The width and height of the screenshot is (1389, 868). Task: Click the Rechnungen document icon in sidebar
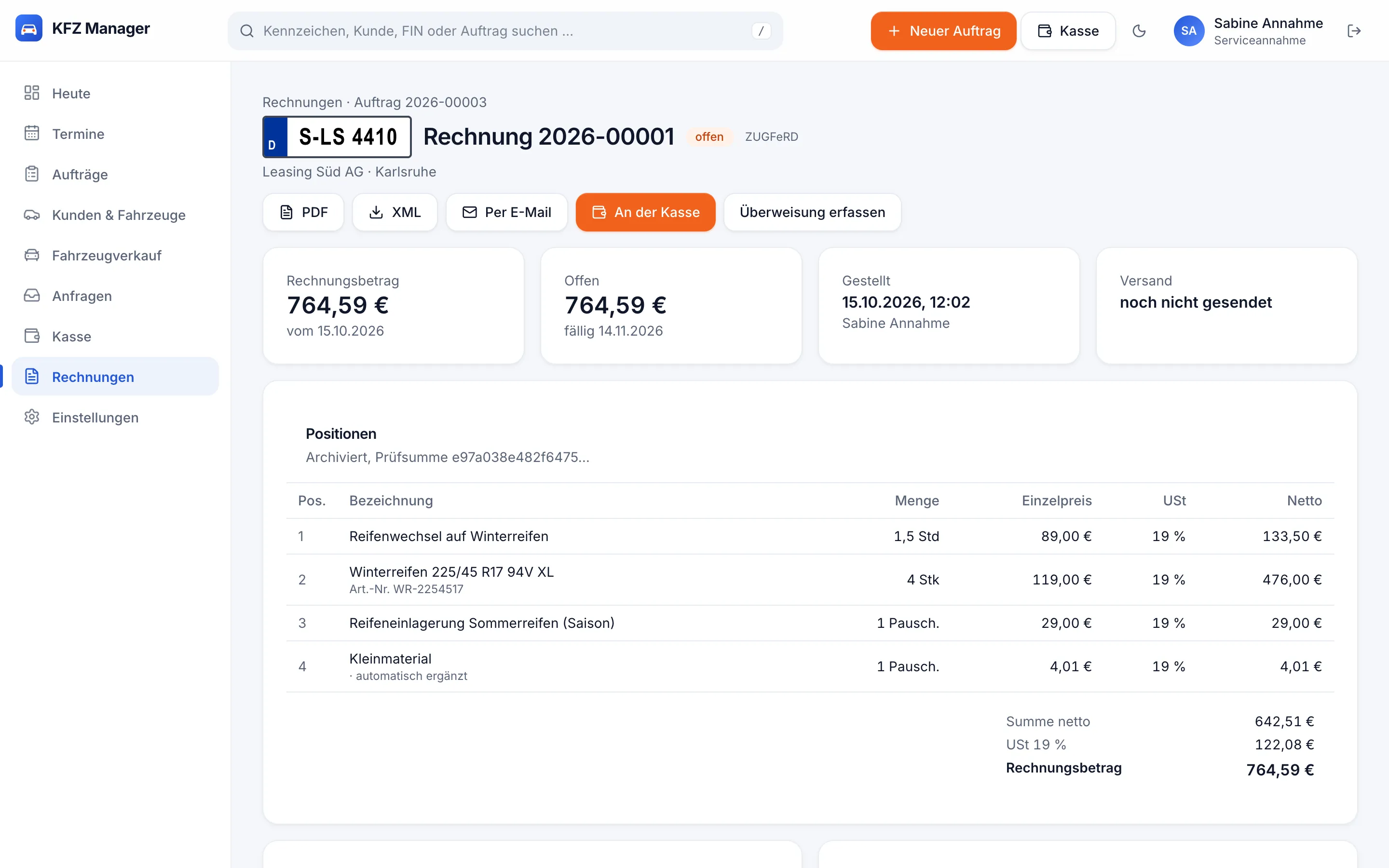[x=31, y=377]
